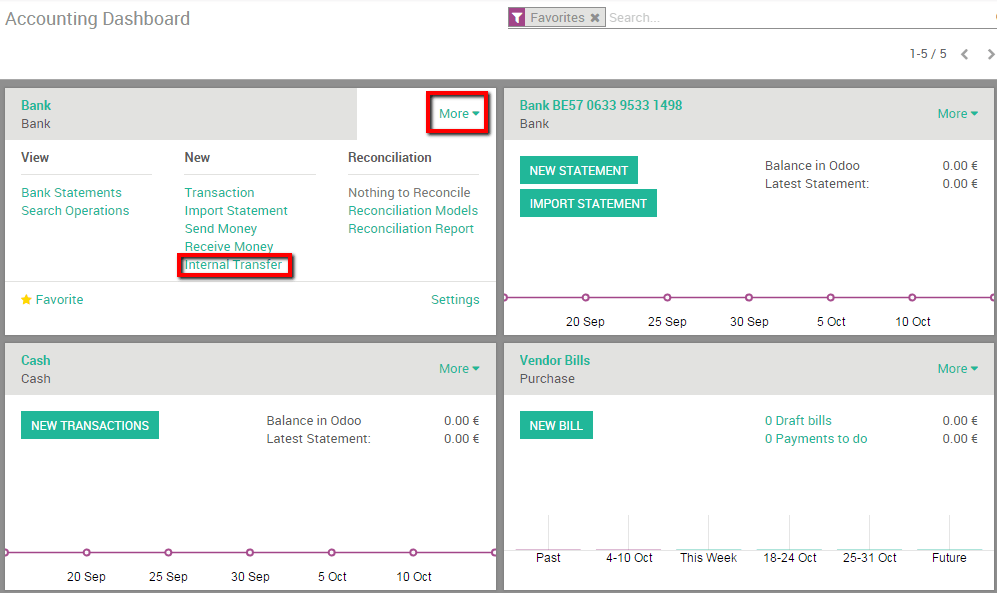
Task: Open the More dropdown on the Cash card
Action: tap(458, 368)
